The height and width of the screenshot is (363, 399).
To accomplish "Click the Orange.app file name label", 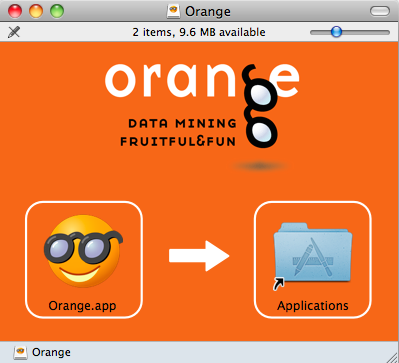I will click(x=82, y=306).
